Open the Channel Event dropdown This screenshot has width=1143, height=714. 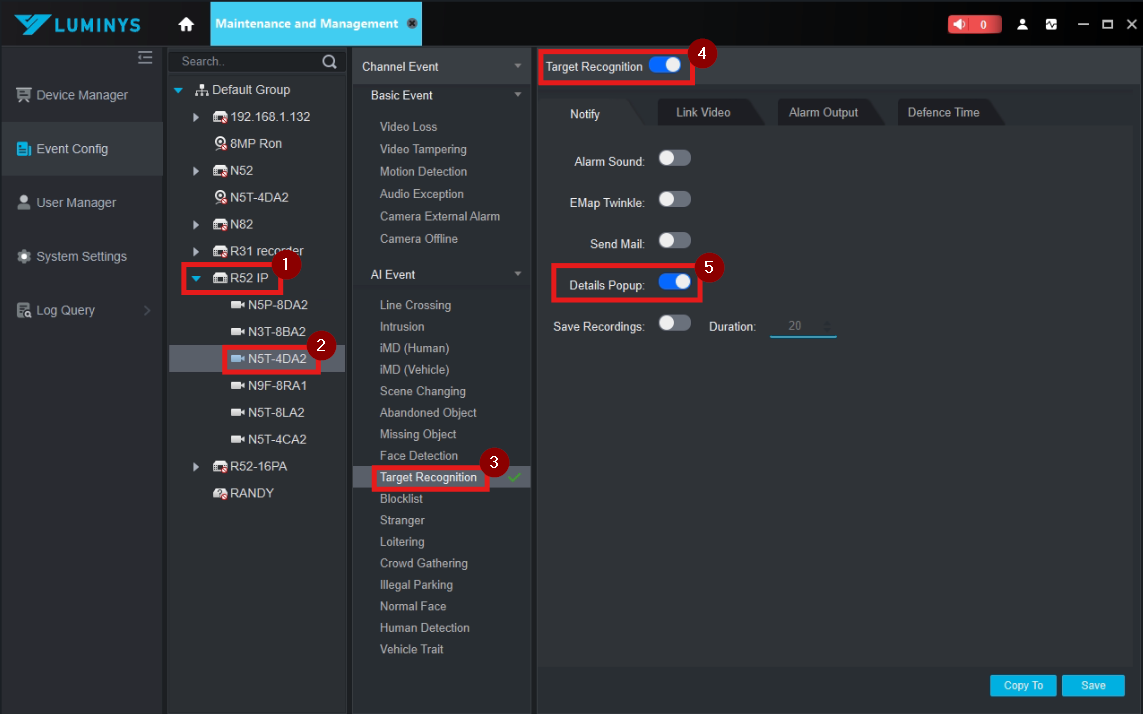[518, 66]
